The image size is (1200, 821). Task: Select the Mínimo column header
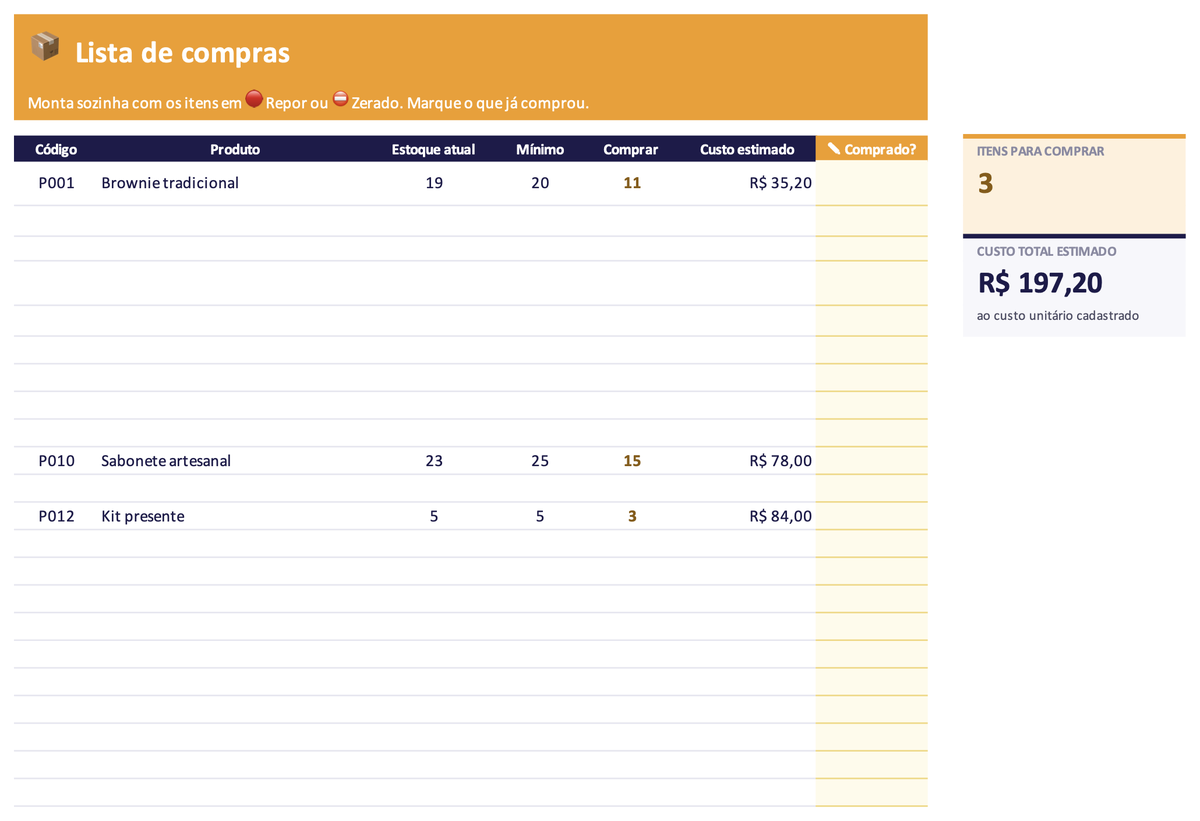coord(540,149)
